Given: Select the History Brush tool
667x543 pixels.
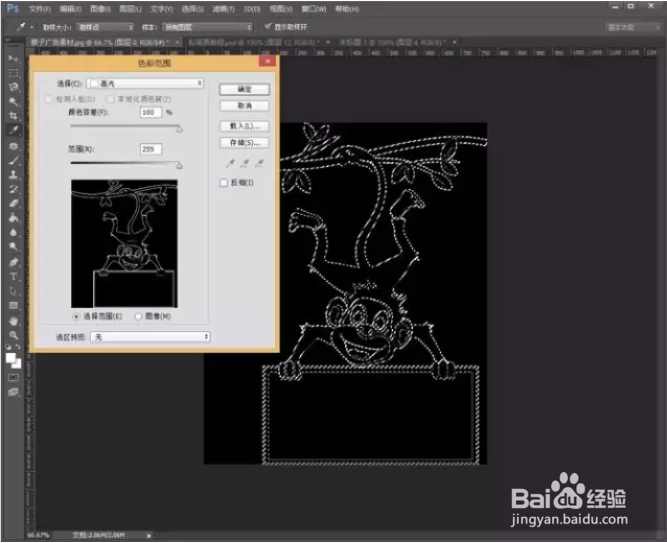Looking at the screenshot, I should 13,189.
